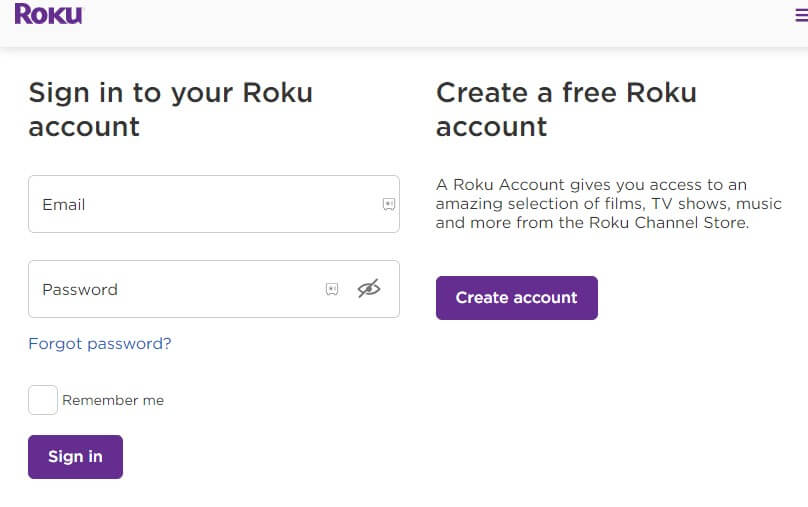Click the autofill icon in Password field
Viewport: 808px width, 507px height.
tap(332, 289)
